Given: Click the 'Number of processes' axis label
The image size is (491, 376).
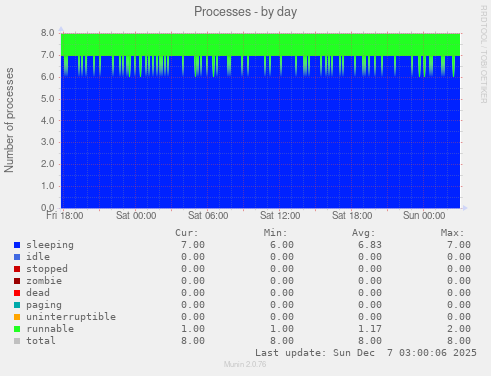Looking at the screenshot, I should pyautogui.click(x=9, y=120).
